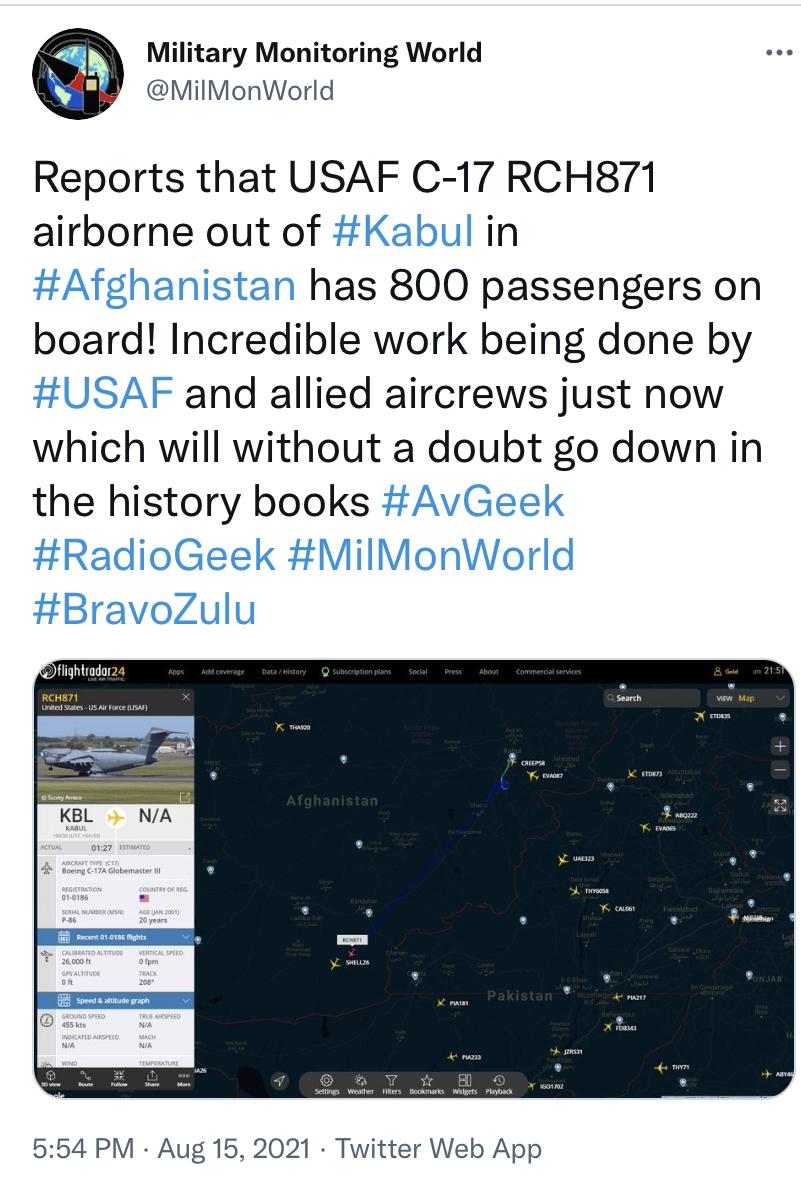This screenshot has width=801, height=1186.
Task: Open the Subscription plans menu item
Action: point(357,672)
